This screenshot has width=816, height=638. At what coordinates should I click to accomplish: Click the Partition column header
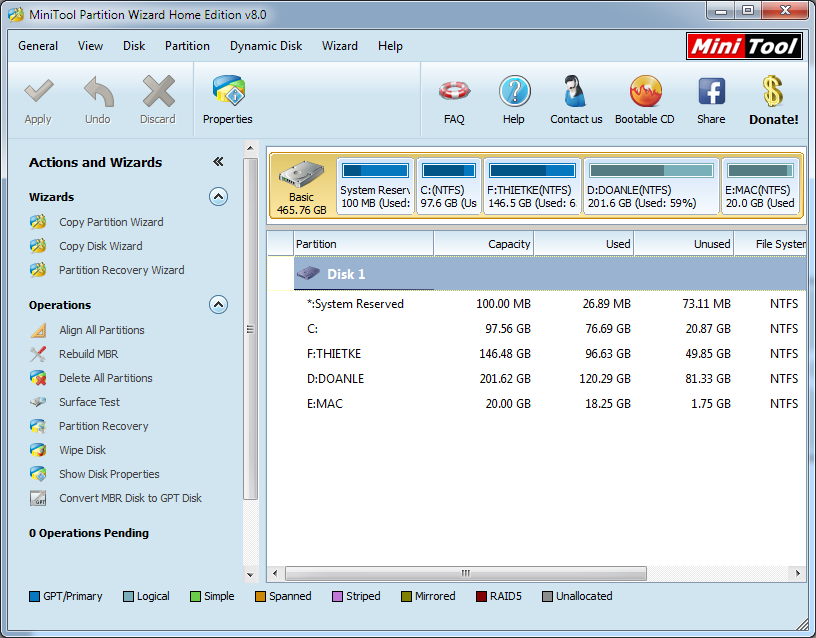point(363,244)
